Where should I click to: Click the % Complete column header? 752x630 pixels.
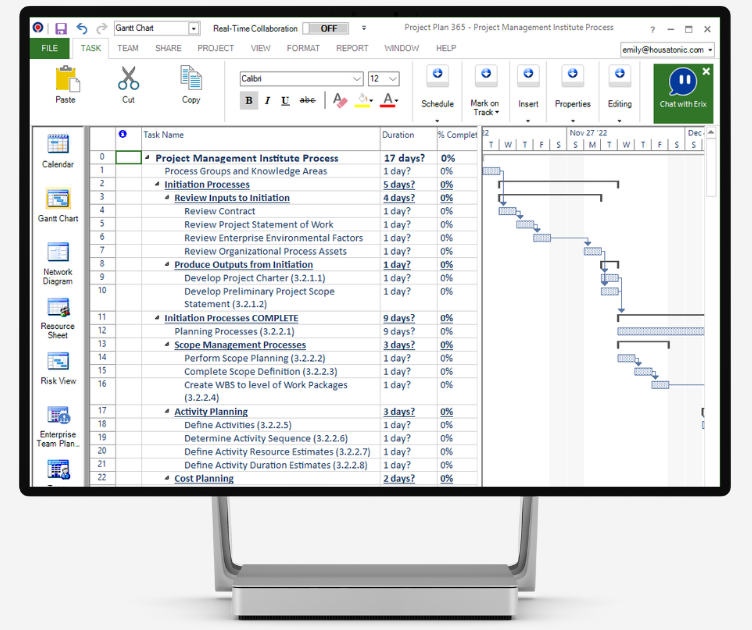tap(458, 139)
